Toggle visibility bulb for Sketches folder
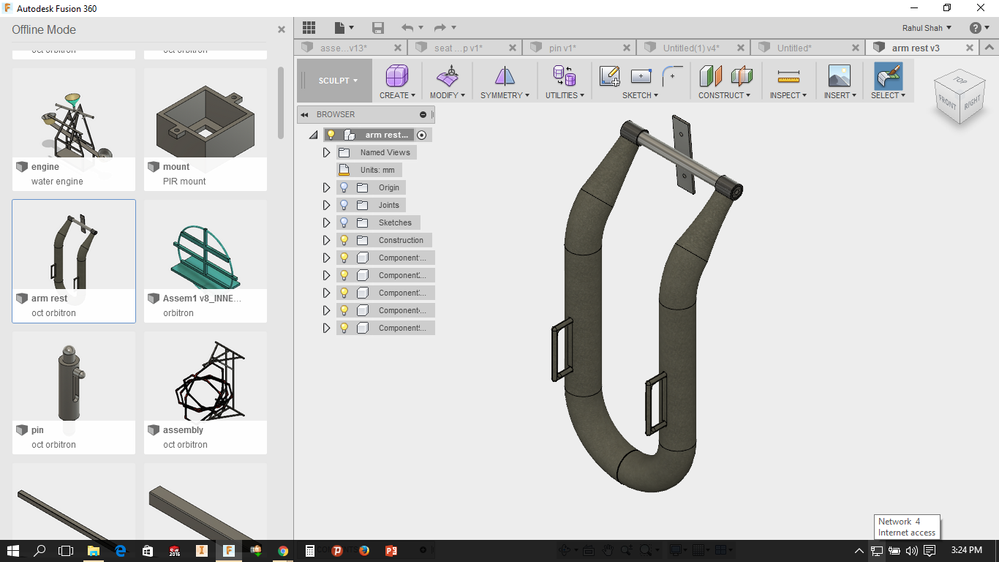Image resolution: width=999 pixels, height=562 pixels. (343, 223)
